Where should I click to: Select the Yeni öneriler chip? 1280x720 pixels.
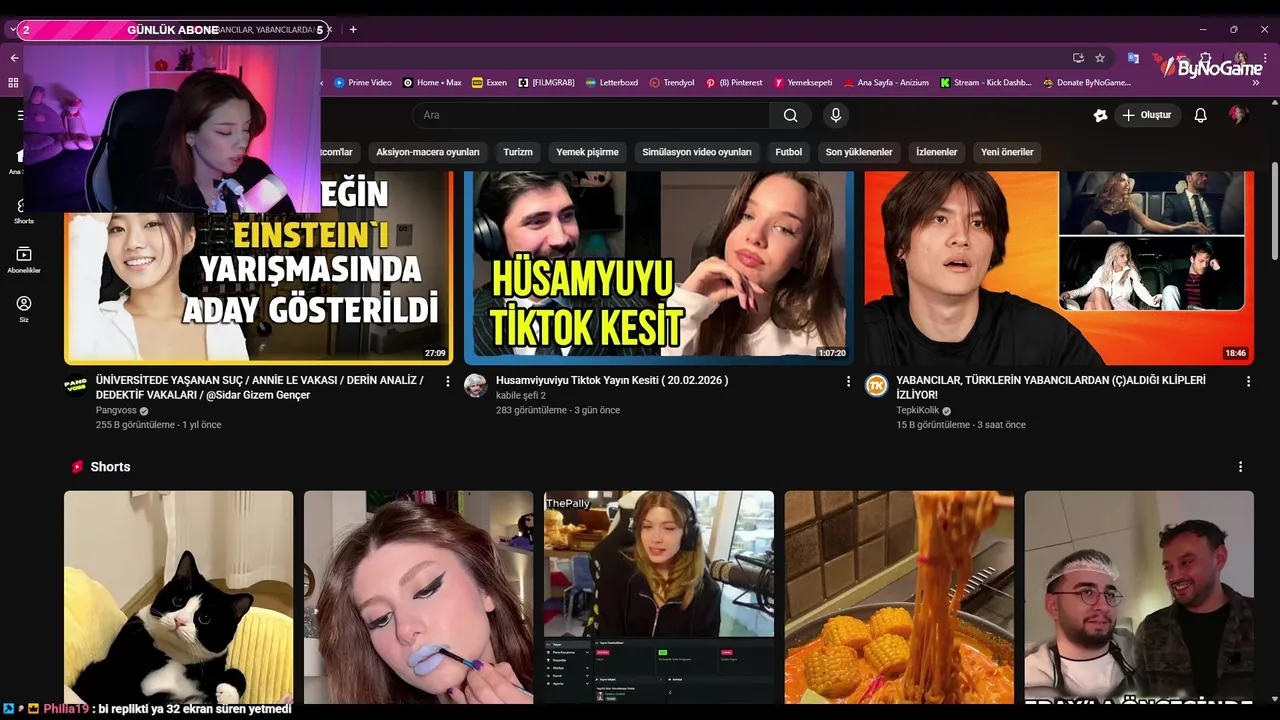(x=1007, y=152)
